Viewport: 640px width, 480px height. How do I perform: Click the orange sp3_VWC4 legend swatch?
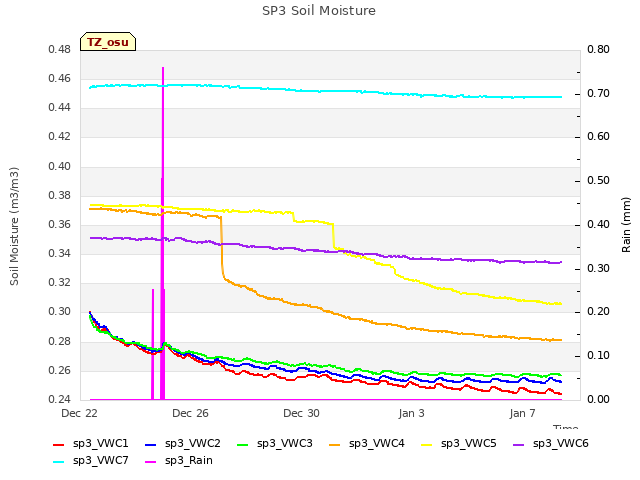coord(335,445)
